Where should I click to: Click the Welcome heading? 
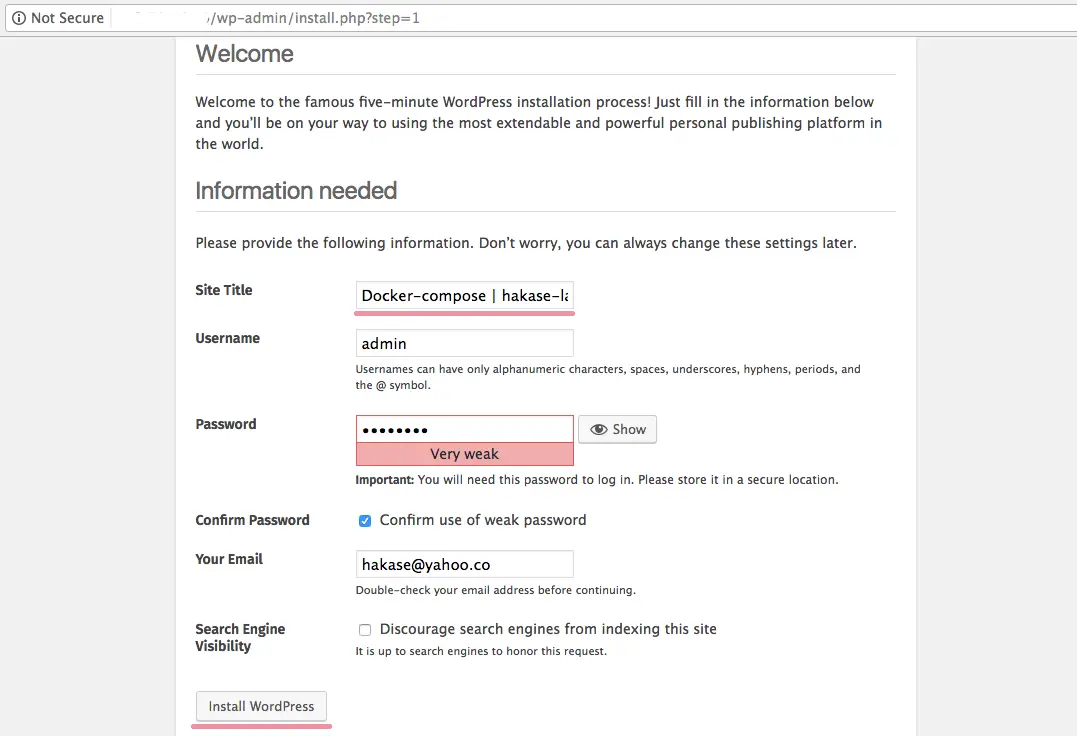tap(245, 54)
